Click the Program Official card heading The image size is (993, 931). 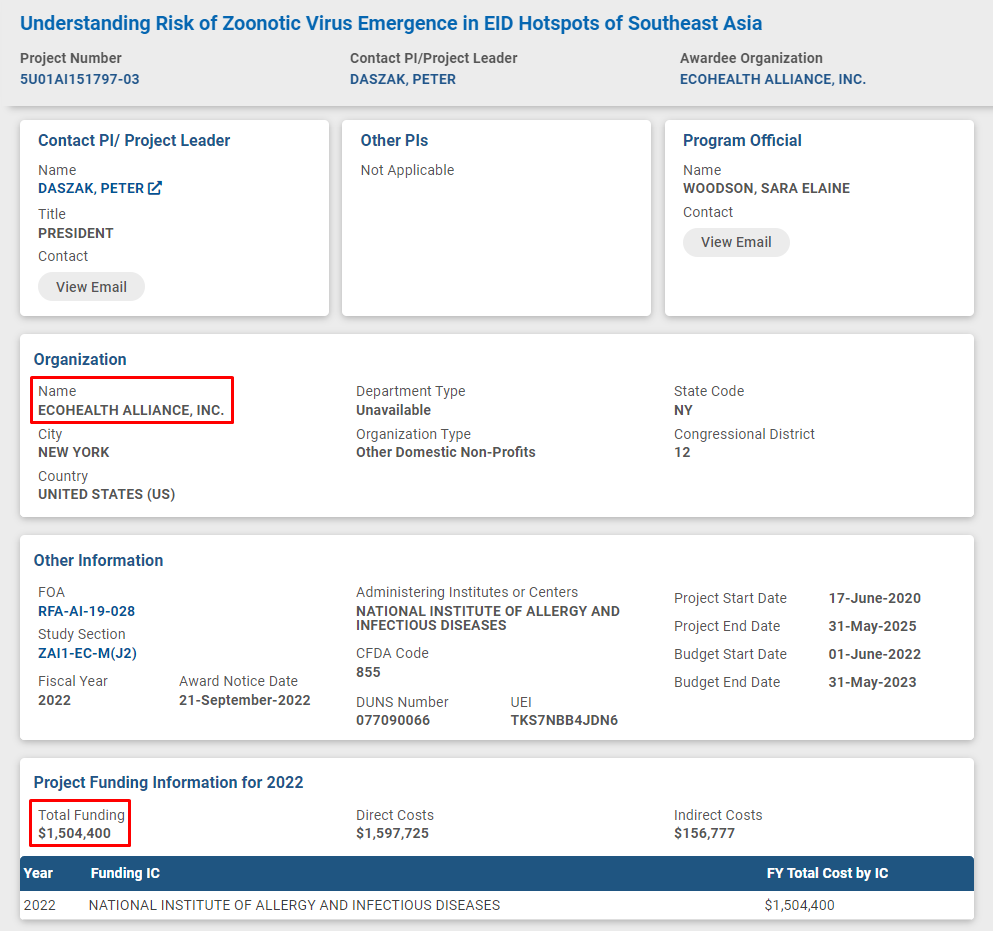[x=742, y=140]
